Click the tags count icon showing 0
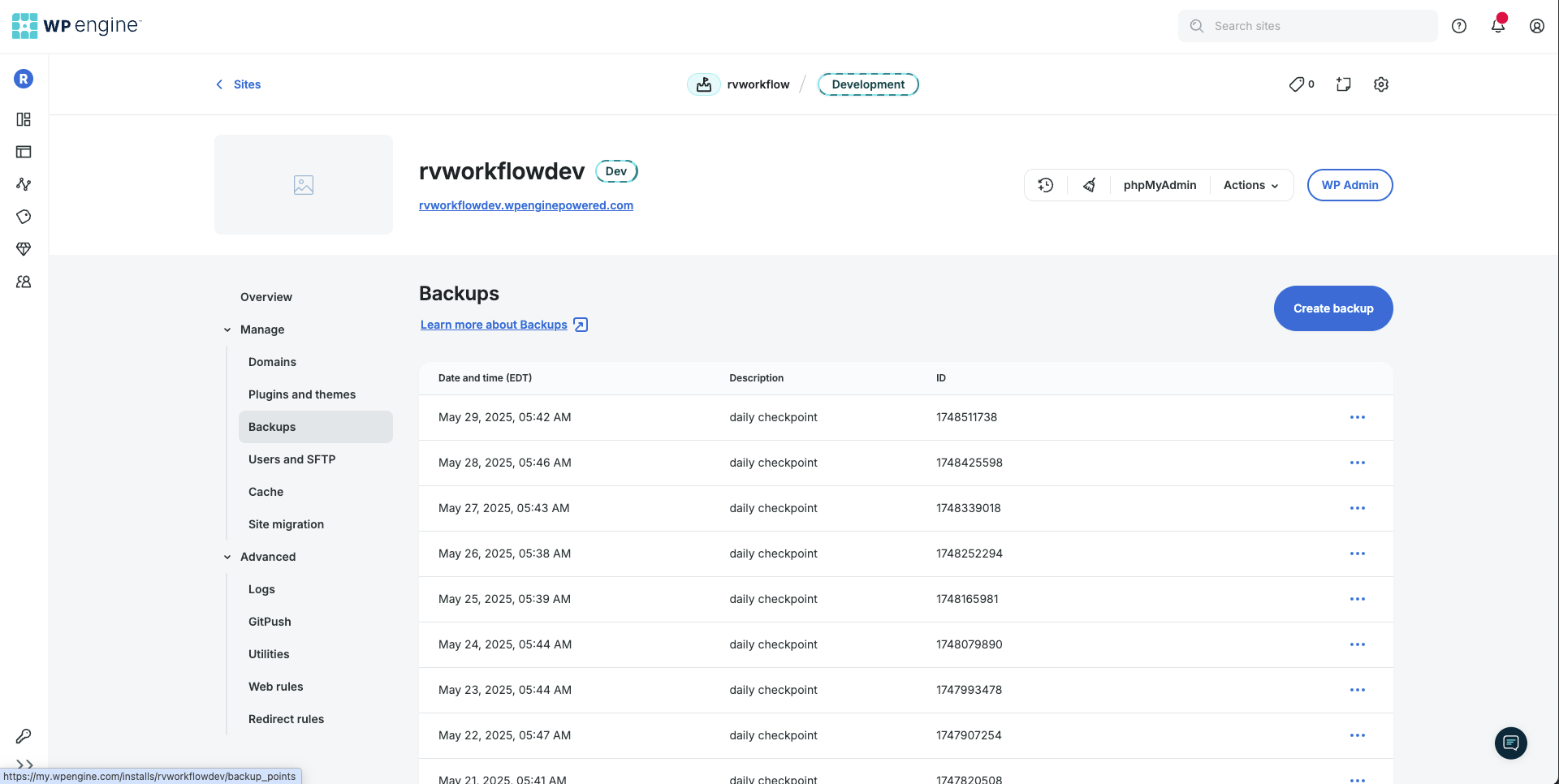 tap(1302, 84)
